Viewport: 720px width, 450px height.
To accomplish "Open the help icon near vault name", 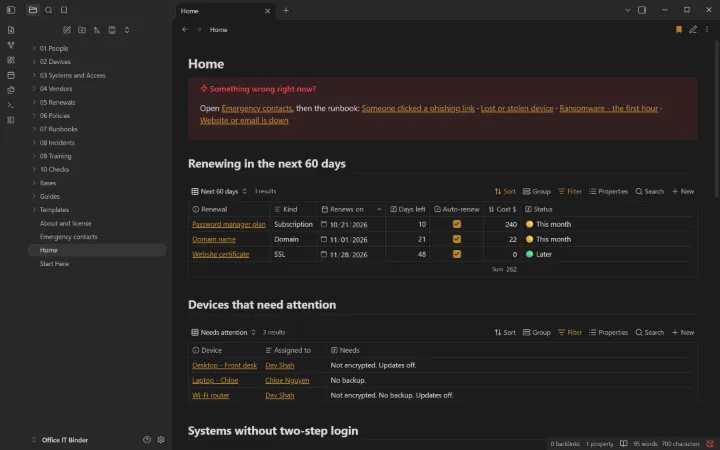I will tap(147, 439).
